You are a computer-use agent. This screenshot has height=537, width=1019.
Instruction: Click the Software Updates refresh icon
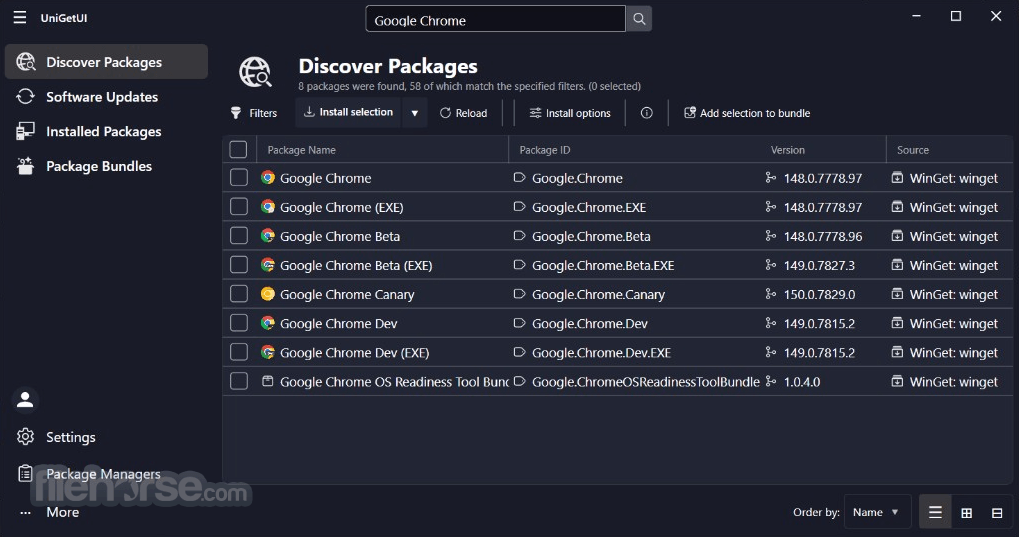click(25, 96)
